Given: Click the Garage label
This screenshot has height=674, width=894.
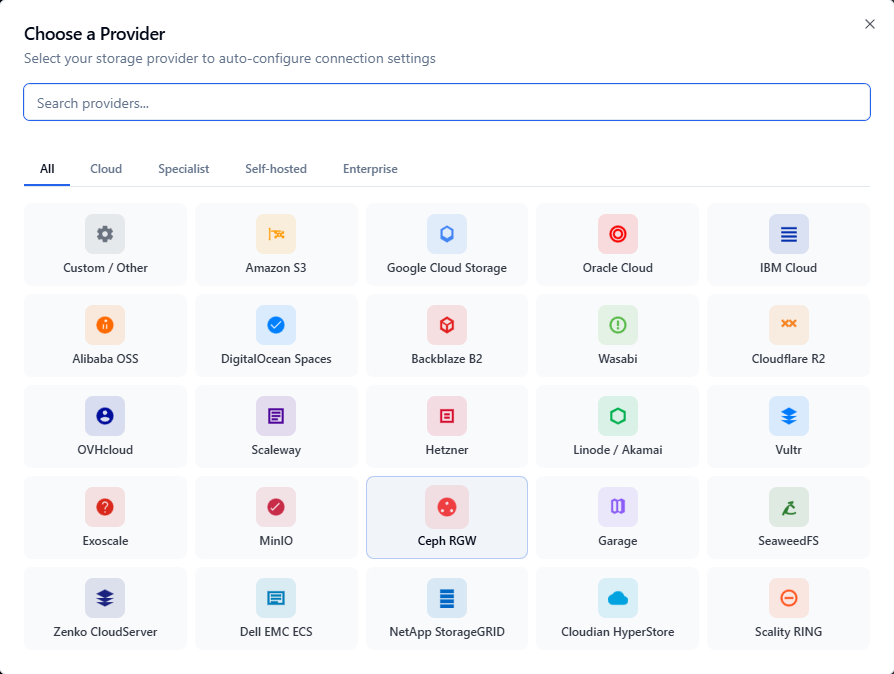Looking at the screenshot, I should 617,541.
